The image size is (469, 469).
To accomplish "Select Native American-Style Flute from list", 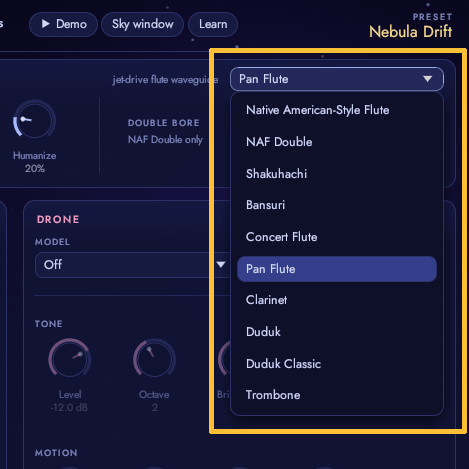I will (x=337, y=110).
